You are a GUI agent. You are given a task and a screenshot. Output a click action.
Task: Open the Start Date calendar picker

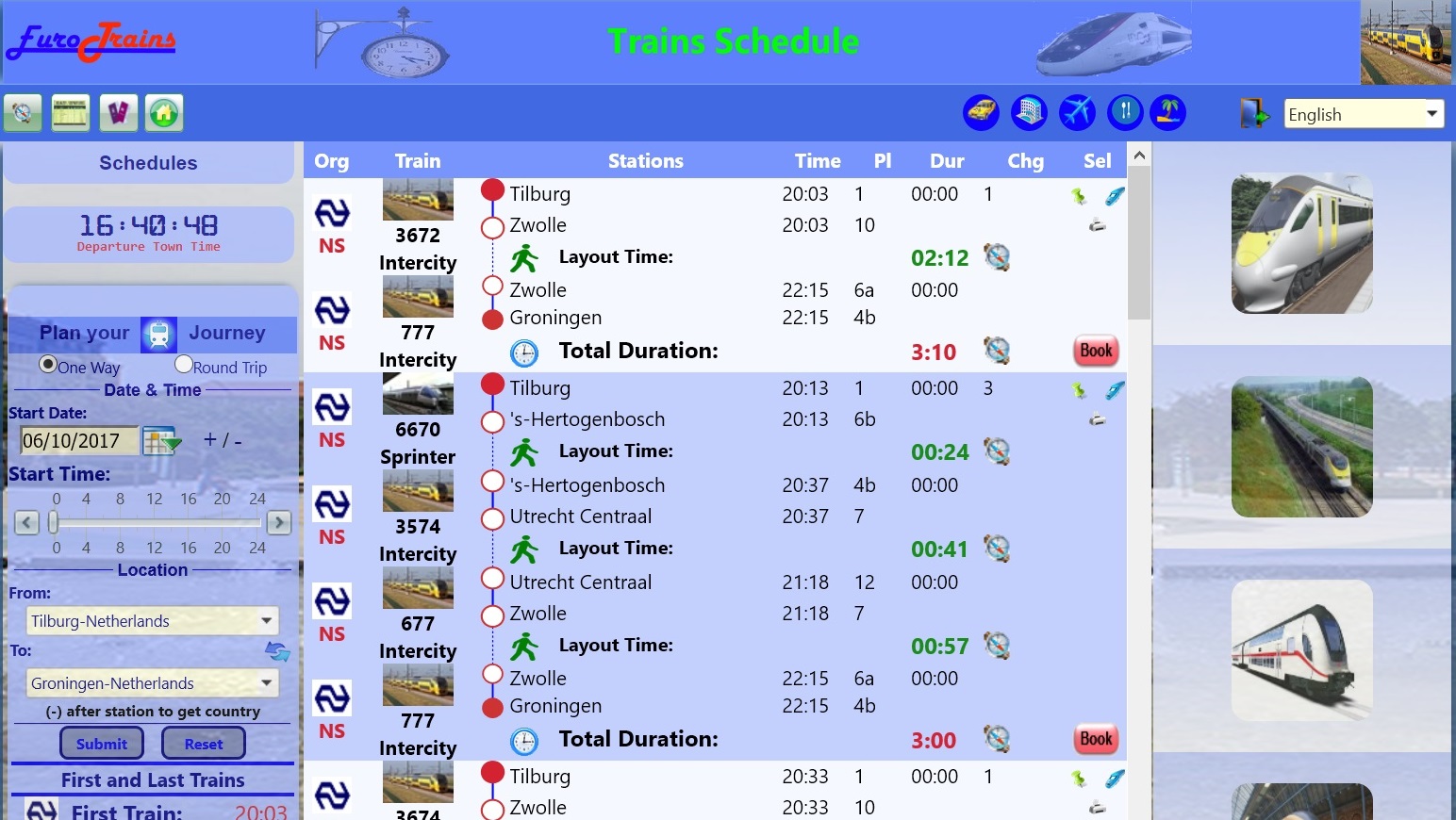coord(161,440)
